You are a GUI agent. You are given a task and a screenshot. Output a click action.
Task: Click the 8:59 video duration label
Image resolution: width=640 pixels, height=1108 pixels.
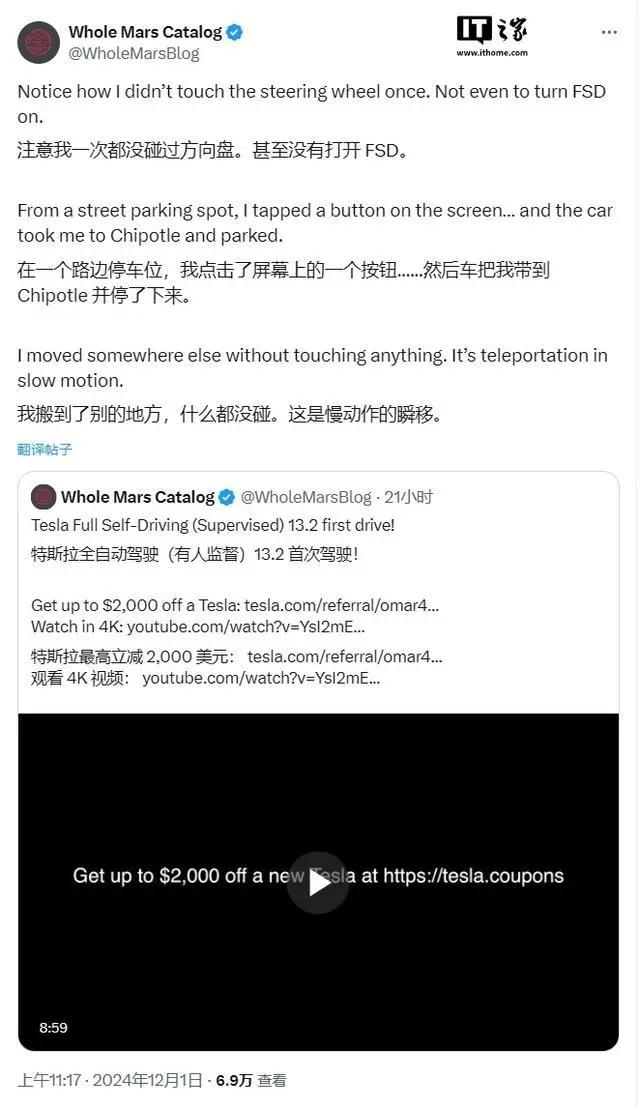pyautogui.click(x=54, y=1027)
